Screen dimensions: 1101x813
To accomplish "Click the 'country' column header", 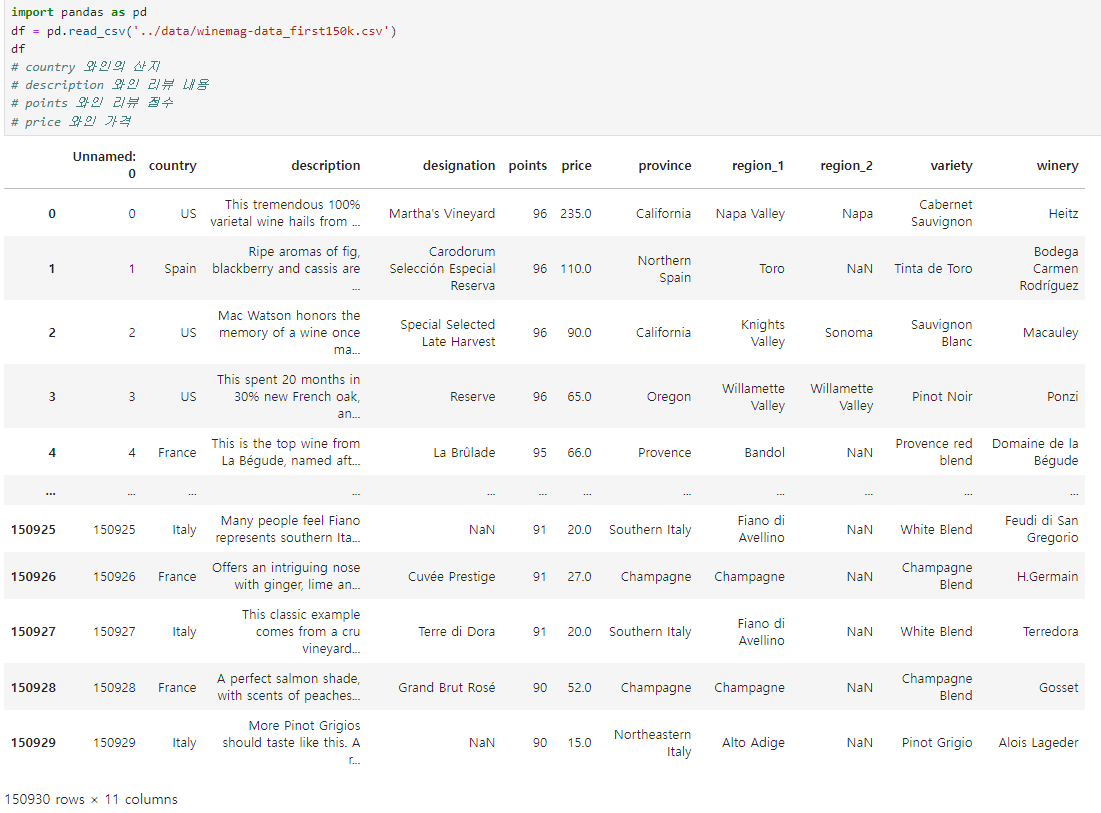I will pyautogui.click(x=173, y=166).
